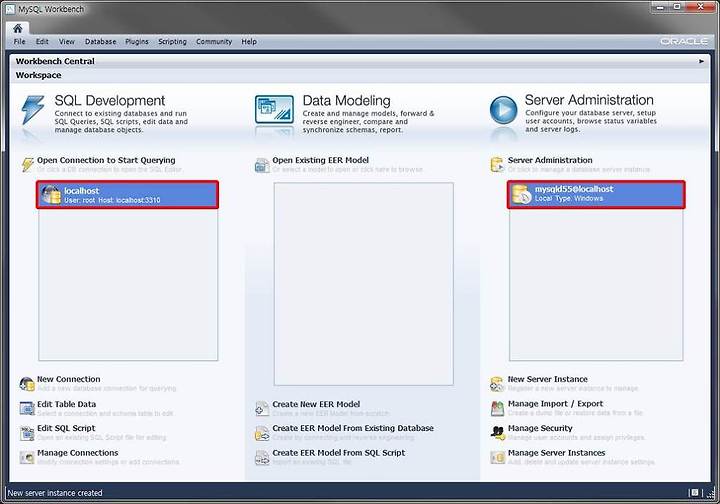The width and height of the screenshot is (720, 504).
Task: Click the Edit Table Data icon
Action: click(27, 408)
